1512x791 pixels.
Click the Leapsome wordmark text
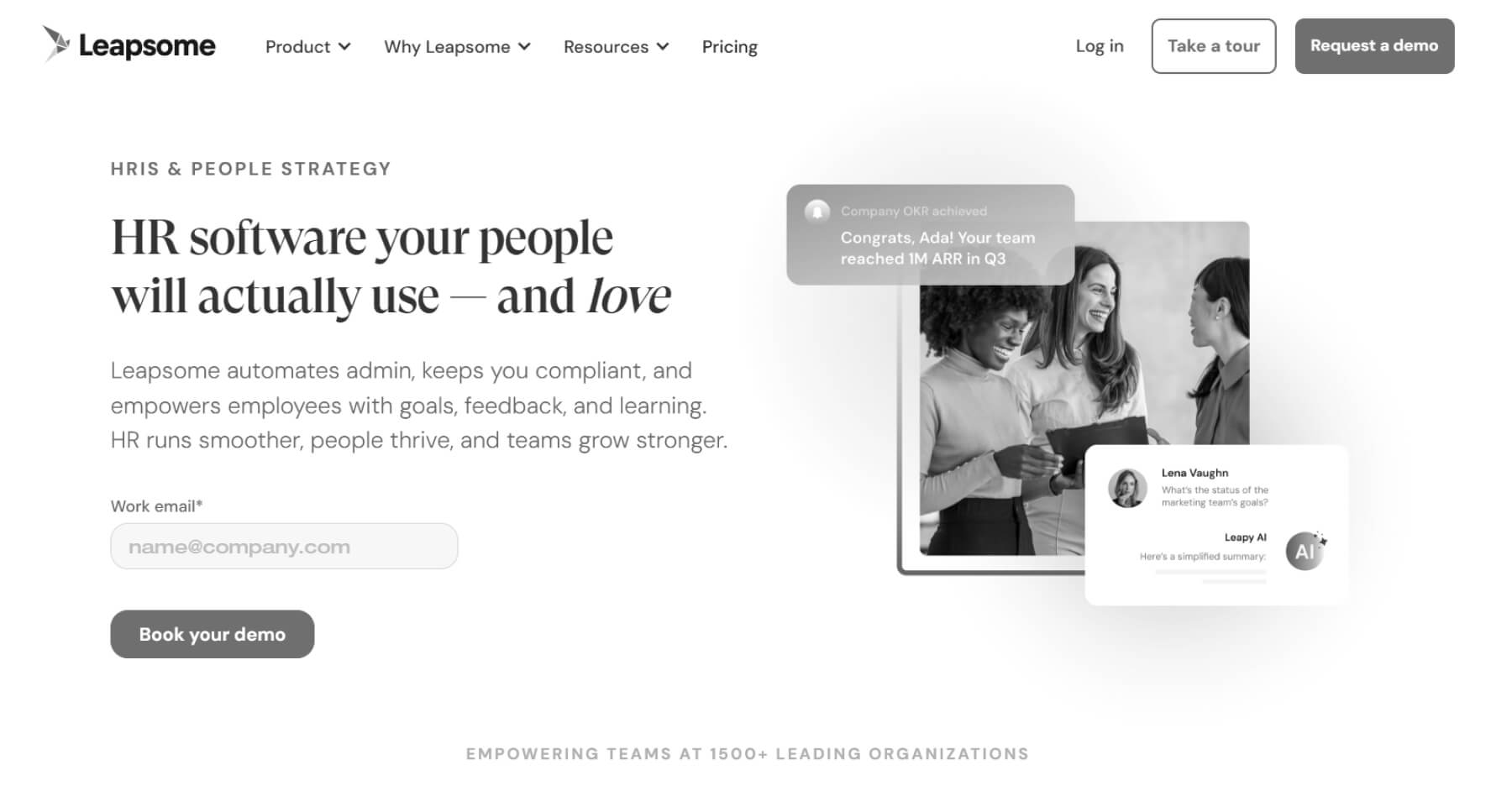coord(147,45)
